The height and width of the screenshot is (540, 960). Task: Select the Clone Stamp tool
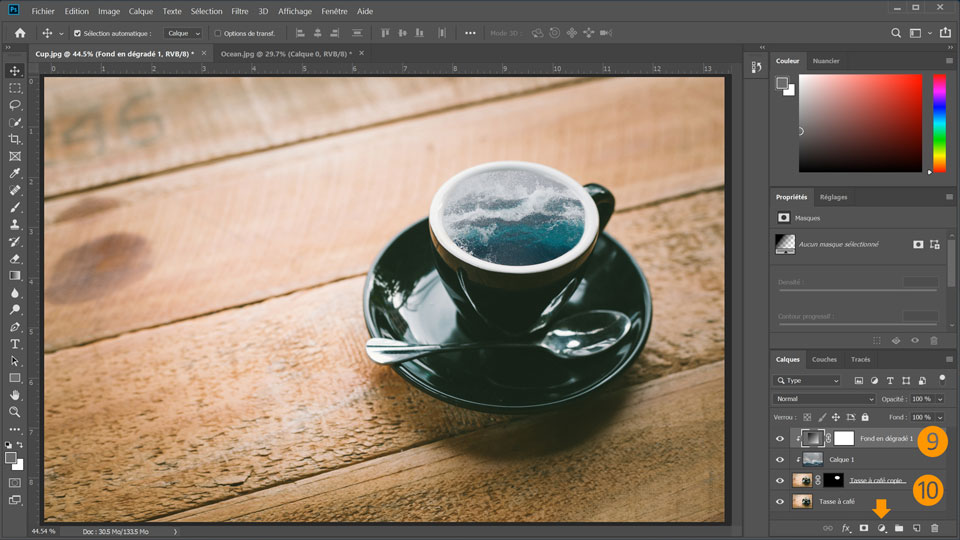(x=15, y=225)
